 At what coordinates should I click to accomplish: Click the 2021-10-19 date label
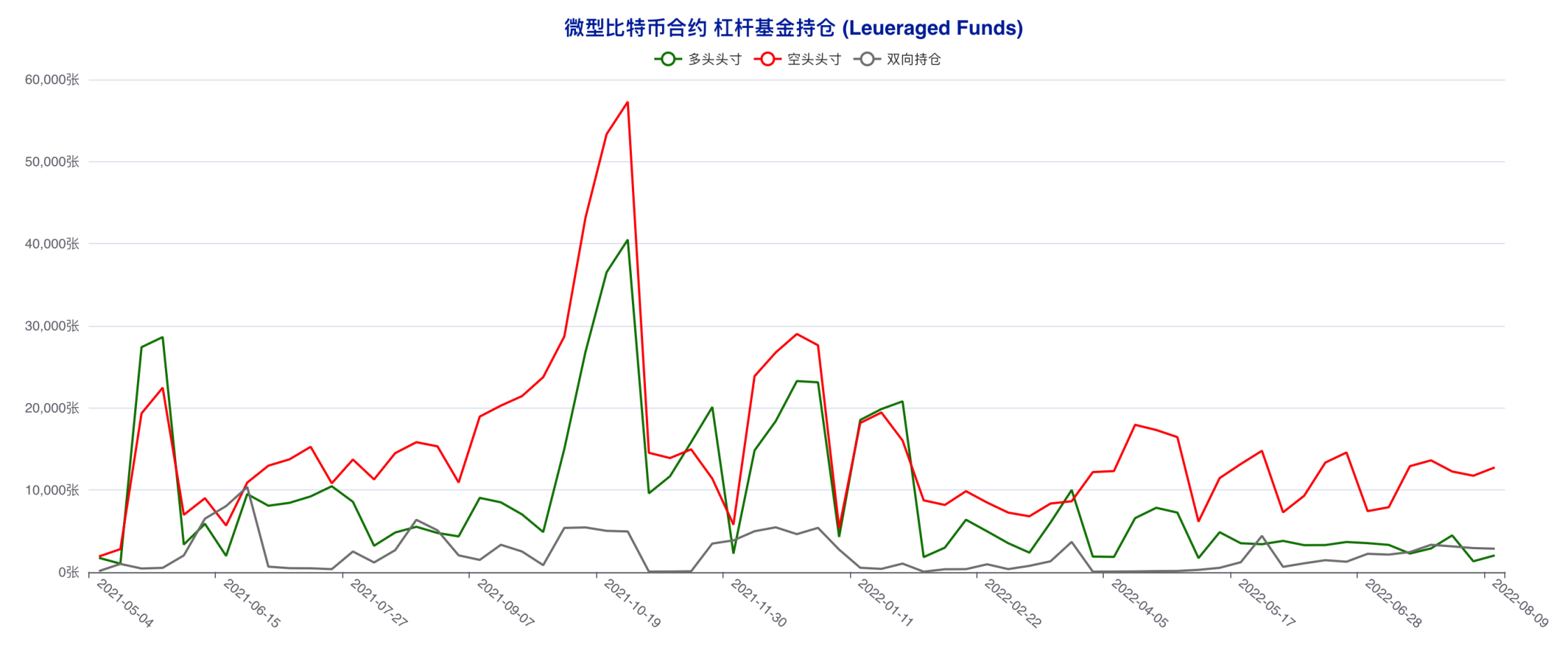pos(632,604)
